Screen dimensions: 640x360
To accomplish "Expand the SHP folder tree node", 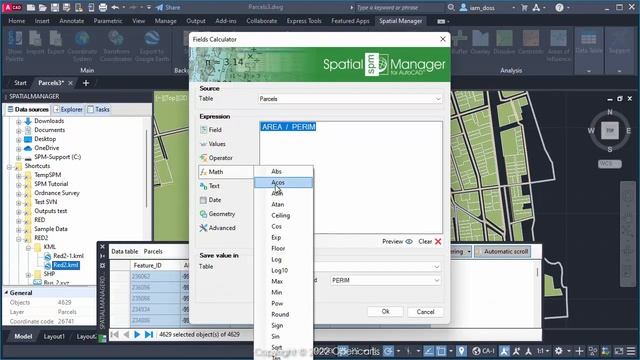I will click(28, 274).
